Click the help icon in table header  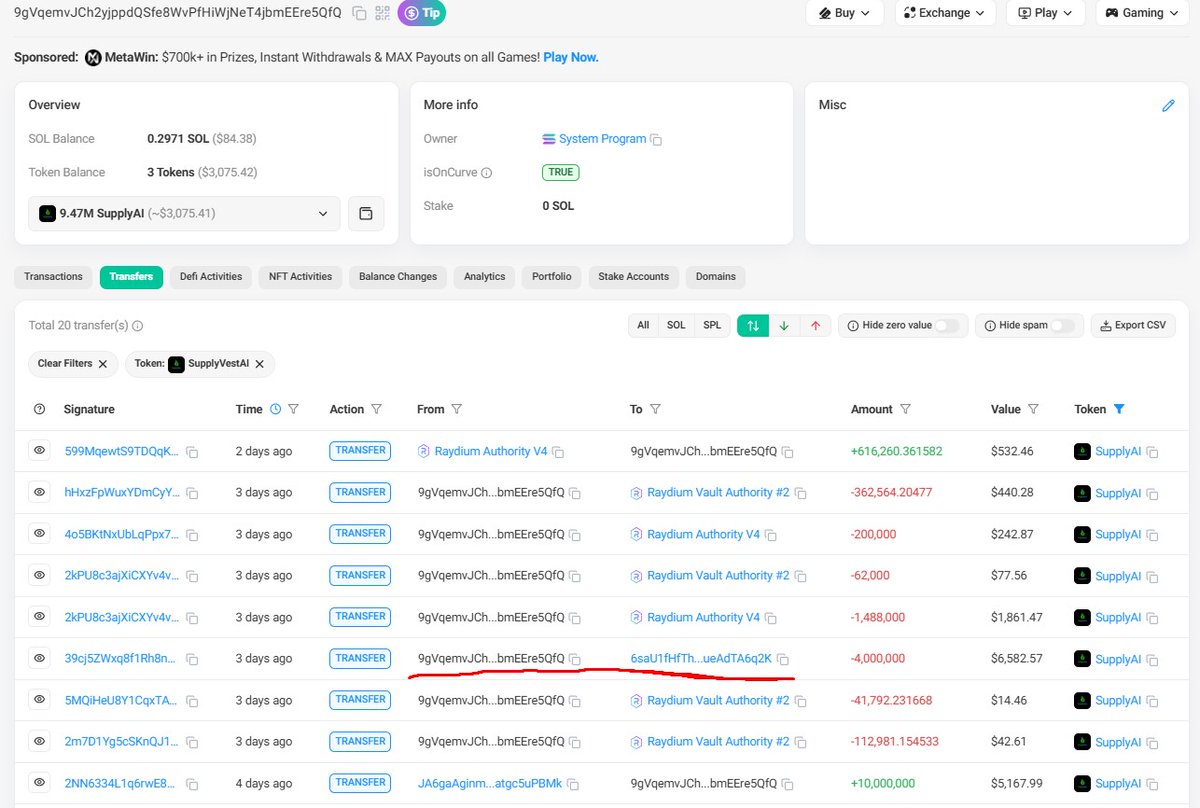[40, 409]
